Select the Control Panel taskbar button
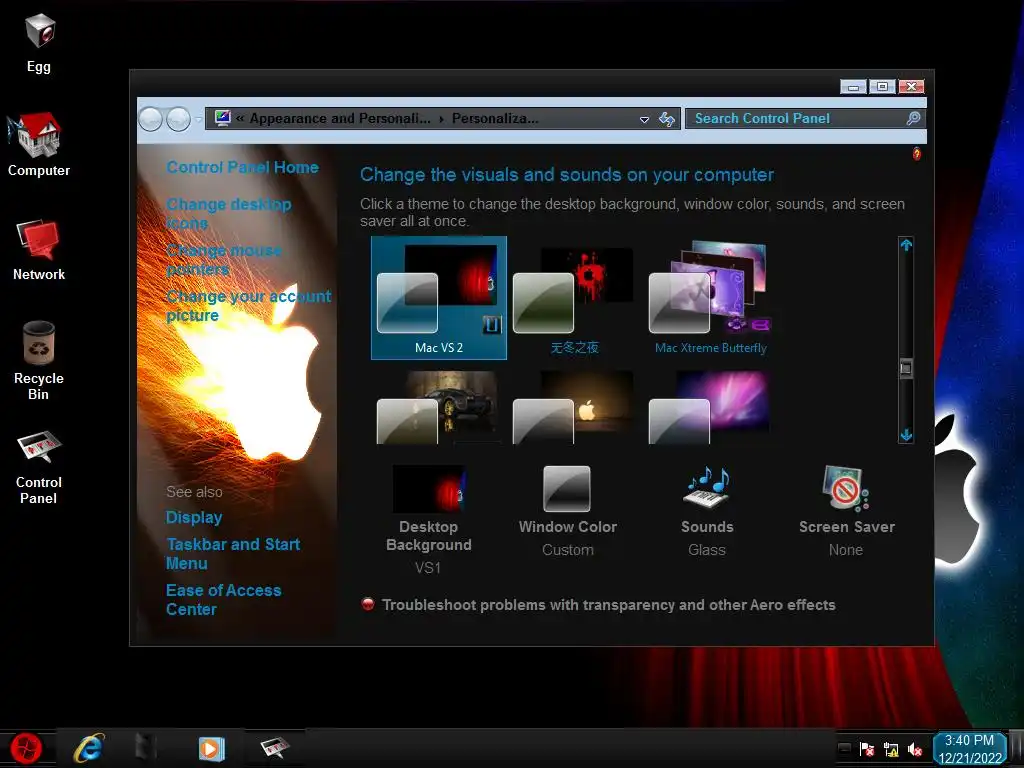 [275, 748]
